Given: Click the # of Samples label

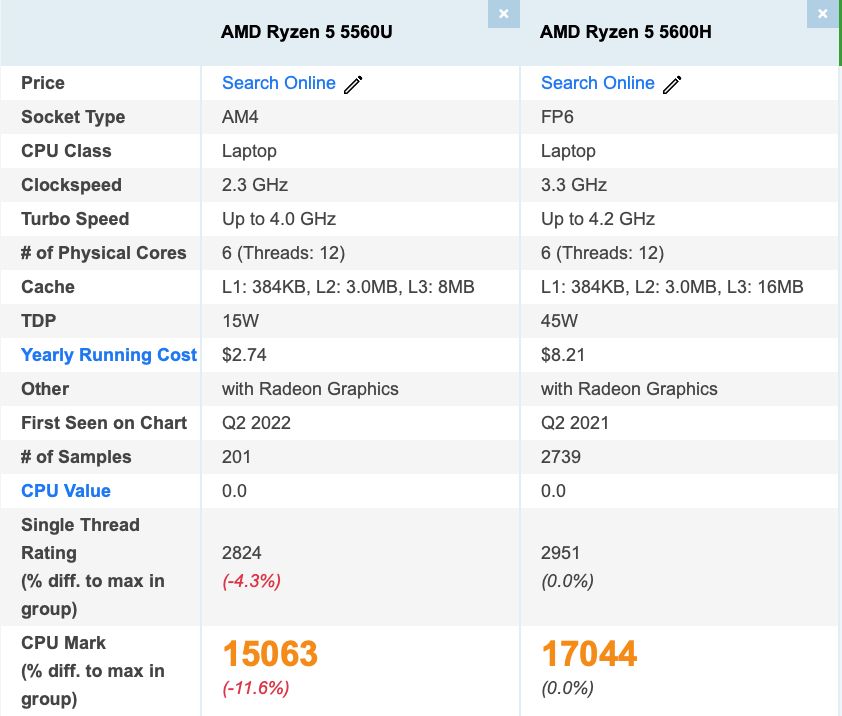Looking at the screenshot, I should pos(76,457).
